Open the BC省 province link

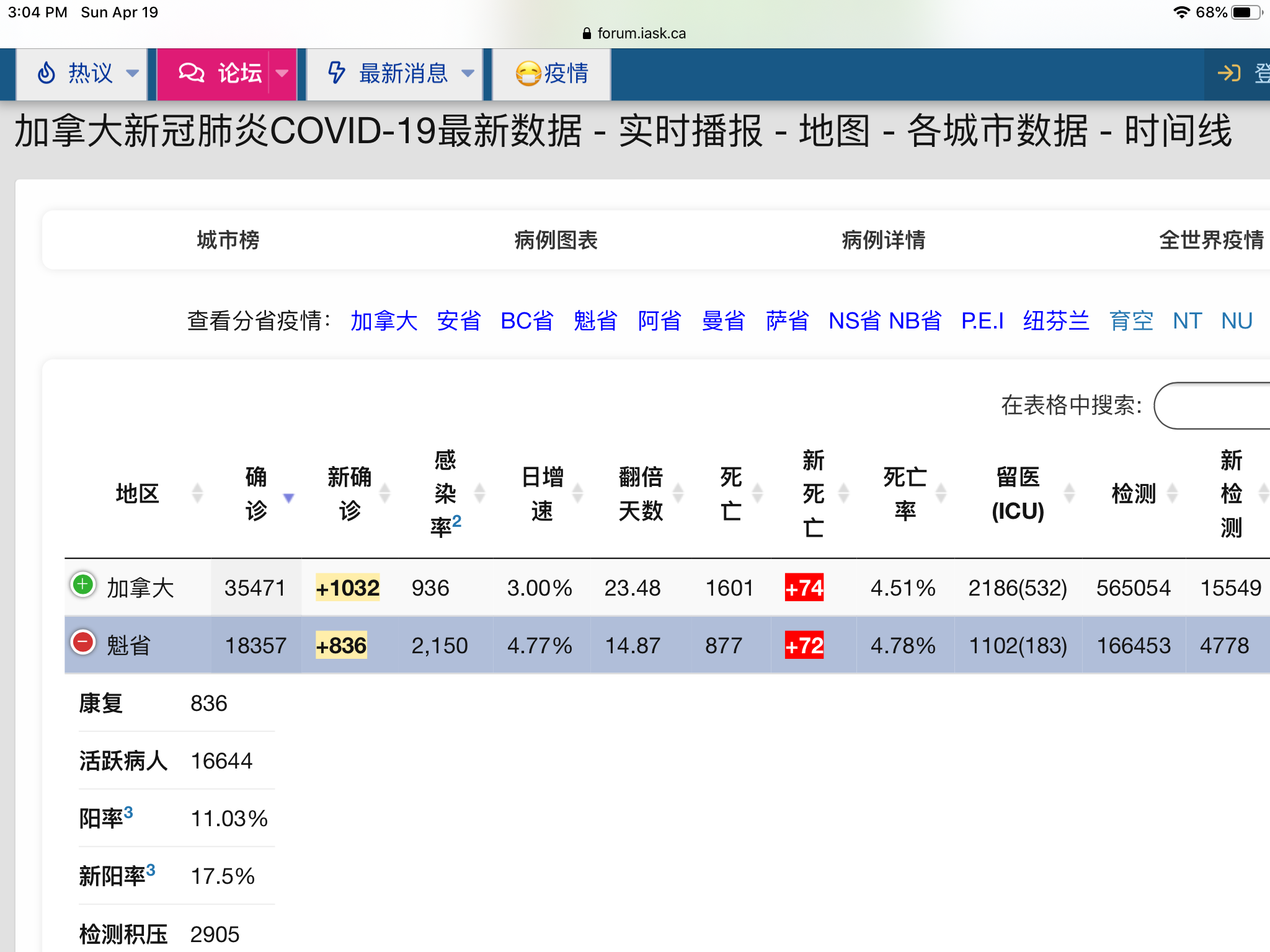tap(526, 321)
